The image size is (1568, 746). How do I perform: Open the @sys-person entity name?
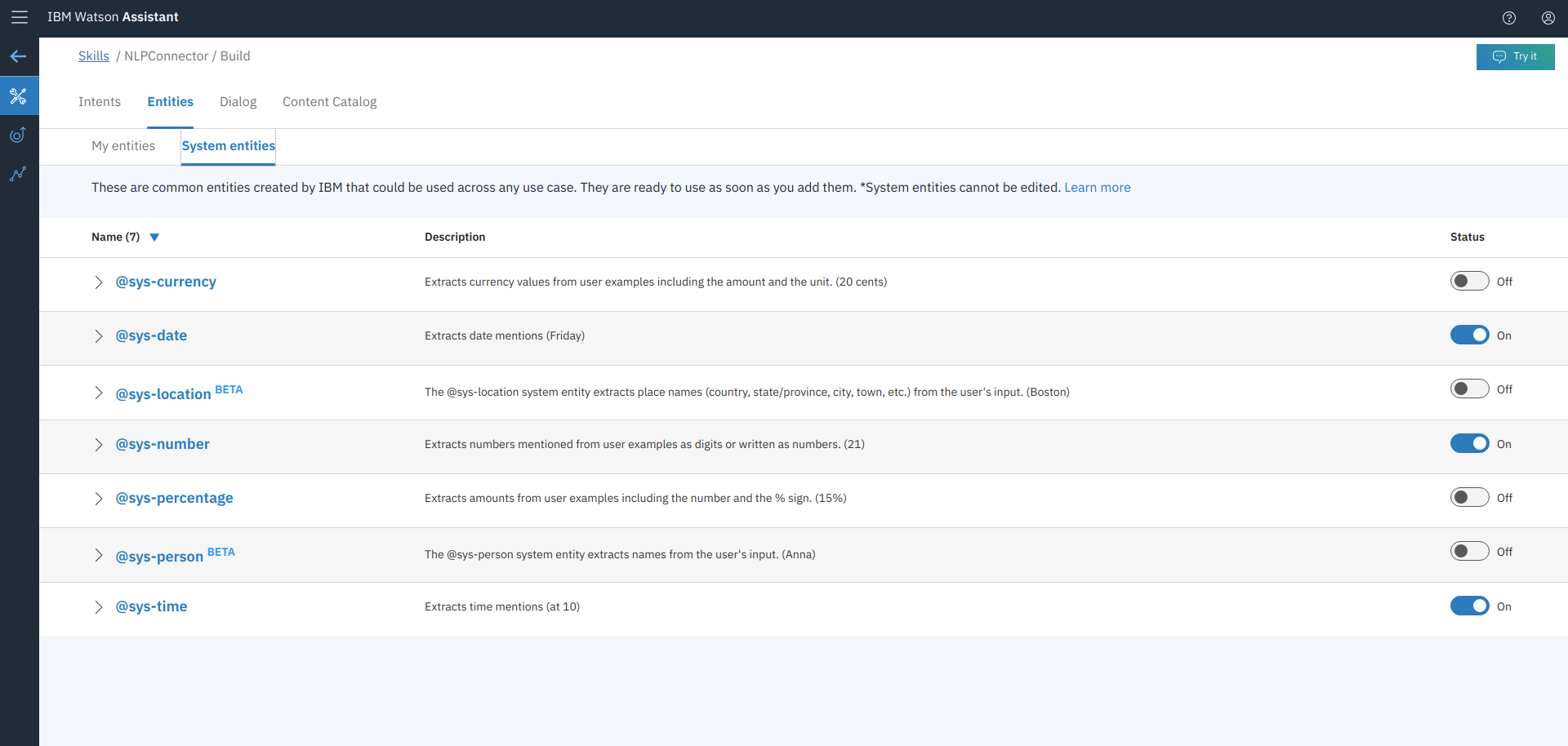tap(159, 557)
